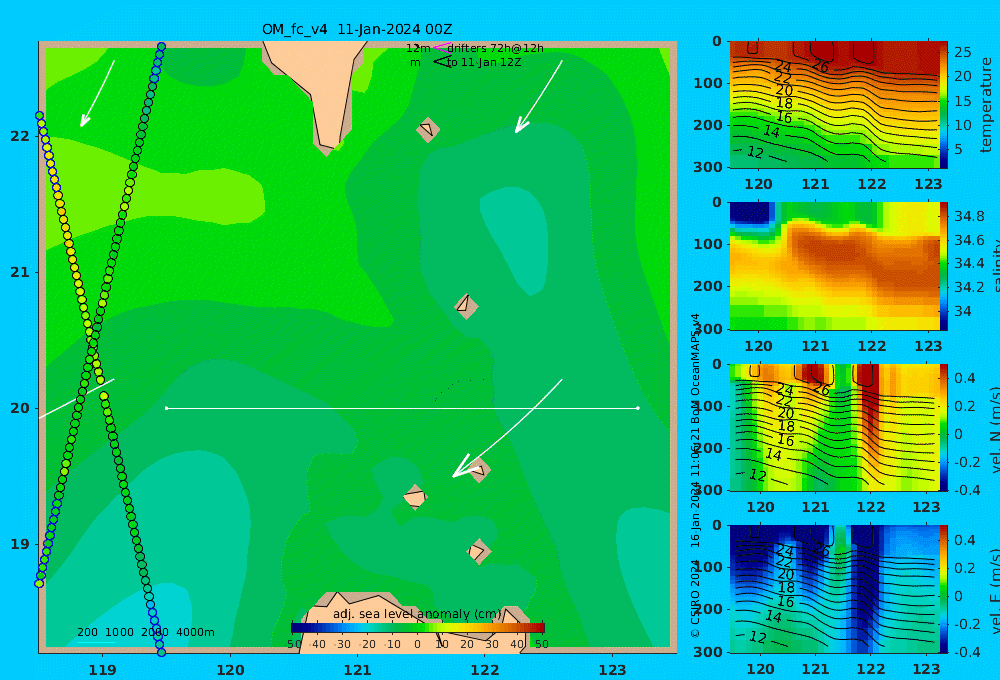Click the temperature color bar
Viewport: 1000px width, 680px height.
tap(944, 105)
